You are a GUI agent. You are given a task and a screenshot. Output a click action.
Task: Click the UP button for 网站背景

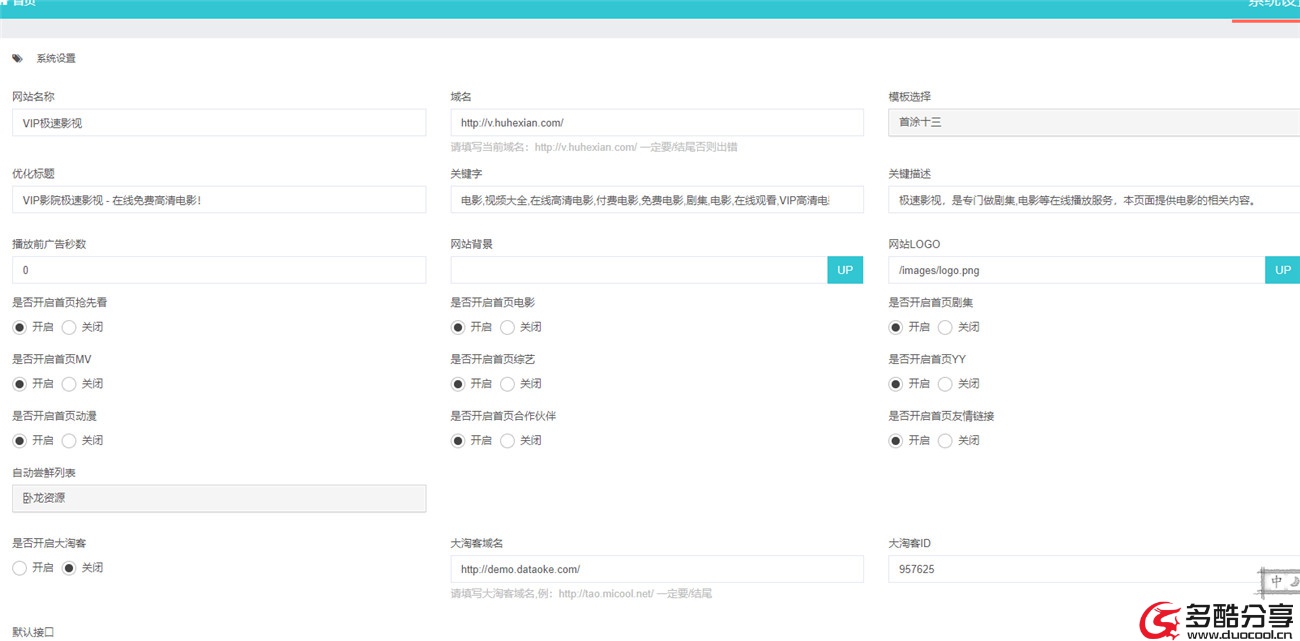pos(845,270)
